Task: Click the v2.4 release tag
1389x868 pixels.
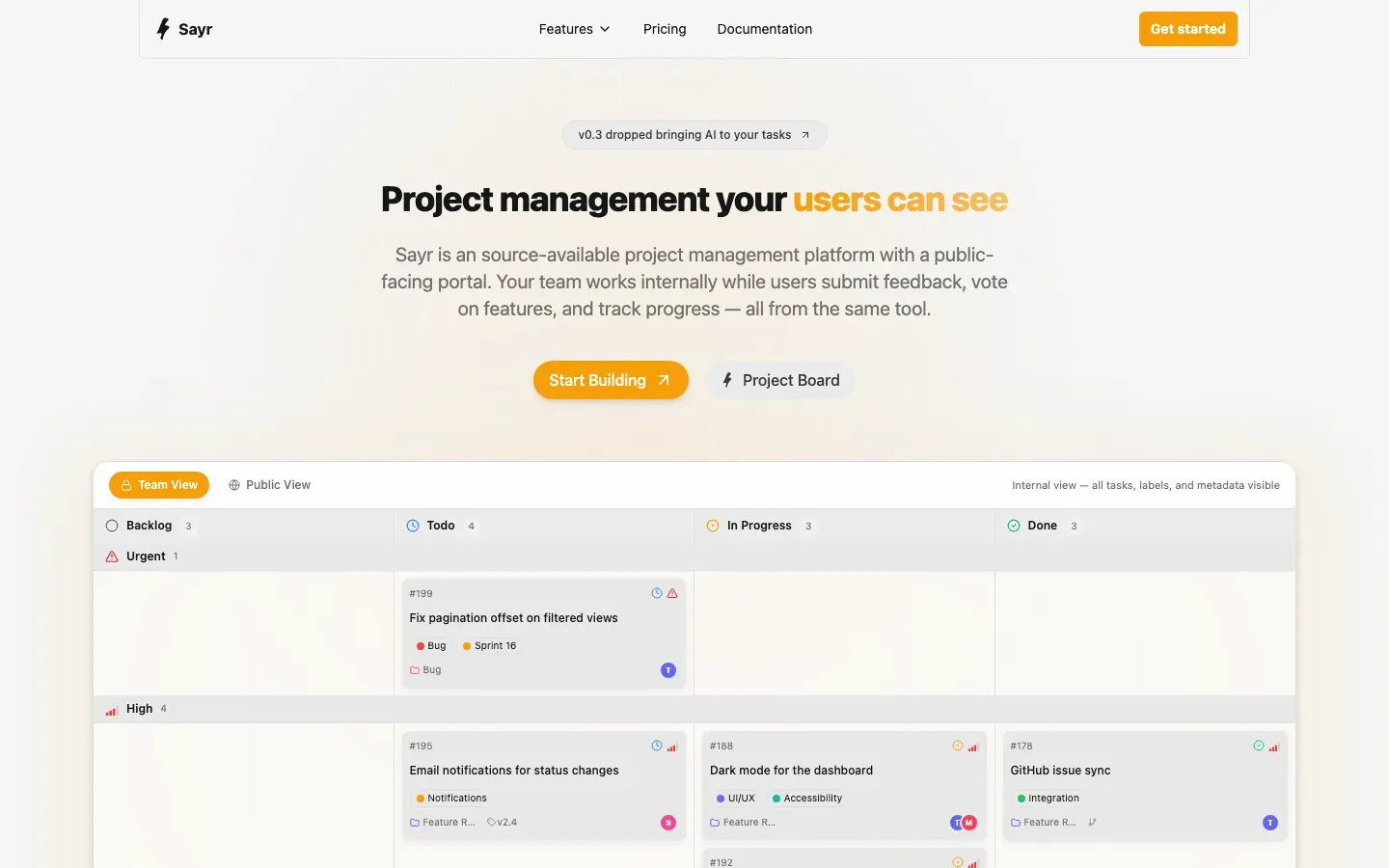Action: point(503,823)
